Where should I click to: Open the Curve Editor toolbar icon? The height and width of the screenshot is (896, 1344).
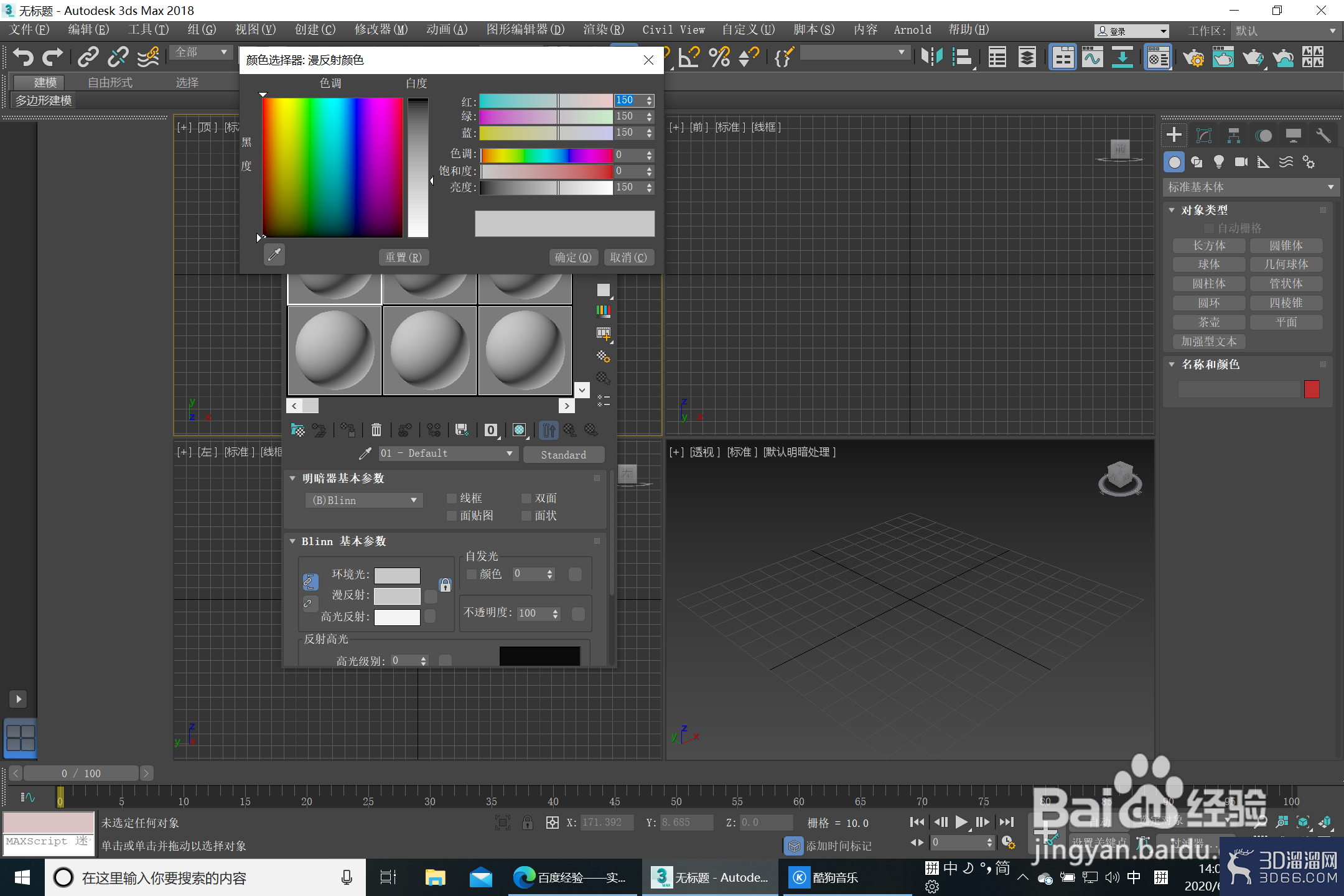pyautogui.click(x=1093, y=57)
